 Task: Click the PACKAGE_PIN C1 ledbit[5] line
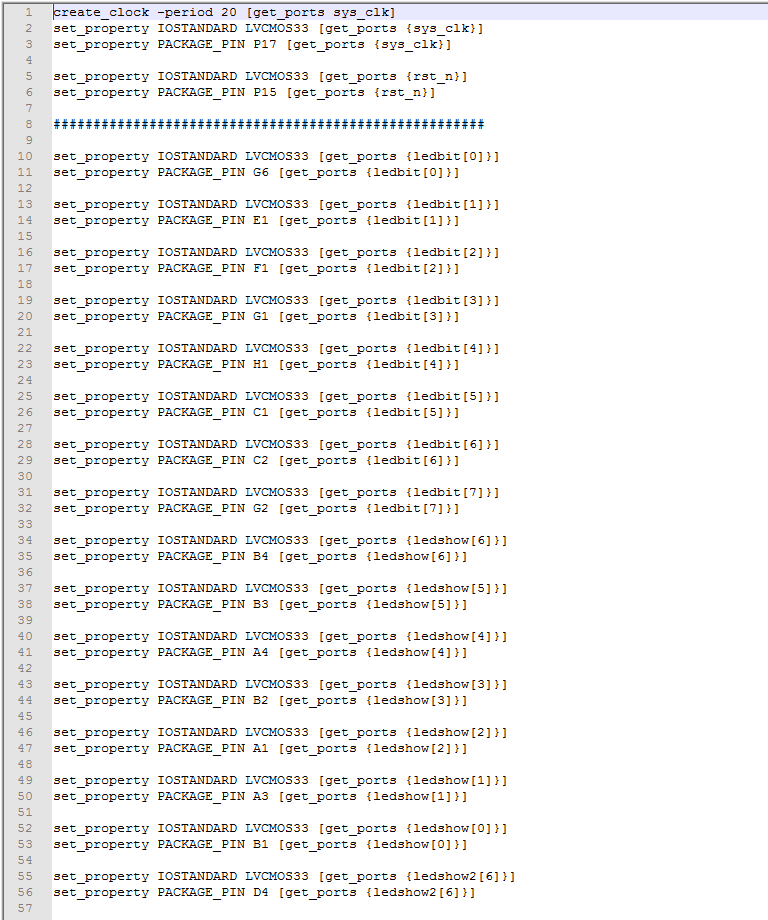(x=256, y=412)
